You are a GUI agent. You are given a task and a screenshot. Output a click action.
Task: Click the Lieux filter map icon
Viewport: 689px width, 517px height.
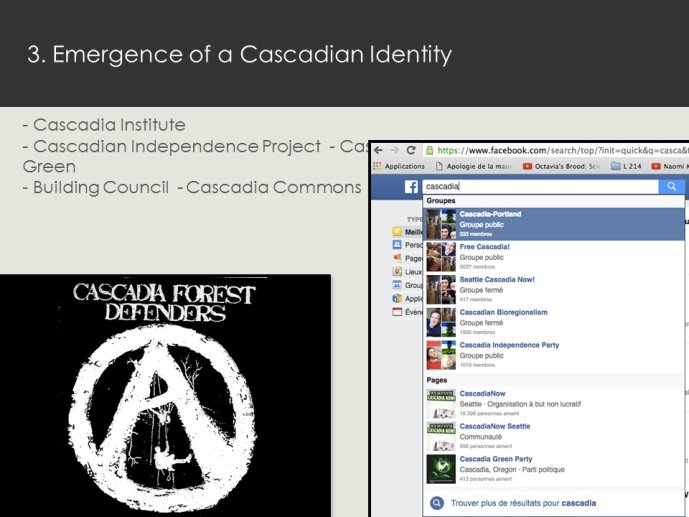[397, 271]
